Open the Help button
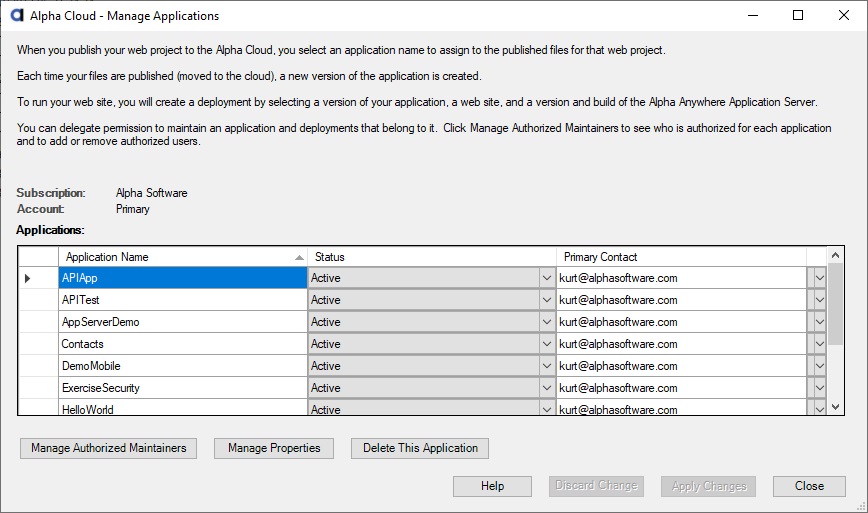868x513 pixels. click(x=492, y=486)
